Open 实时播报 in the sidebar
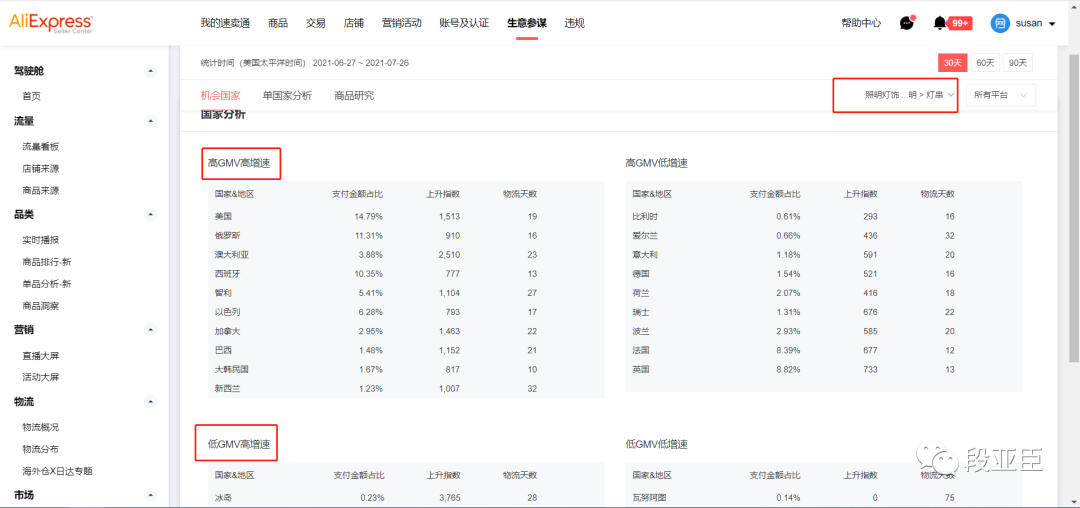This screenshot has width=1080, height=508. pos(41,240)
